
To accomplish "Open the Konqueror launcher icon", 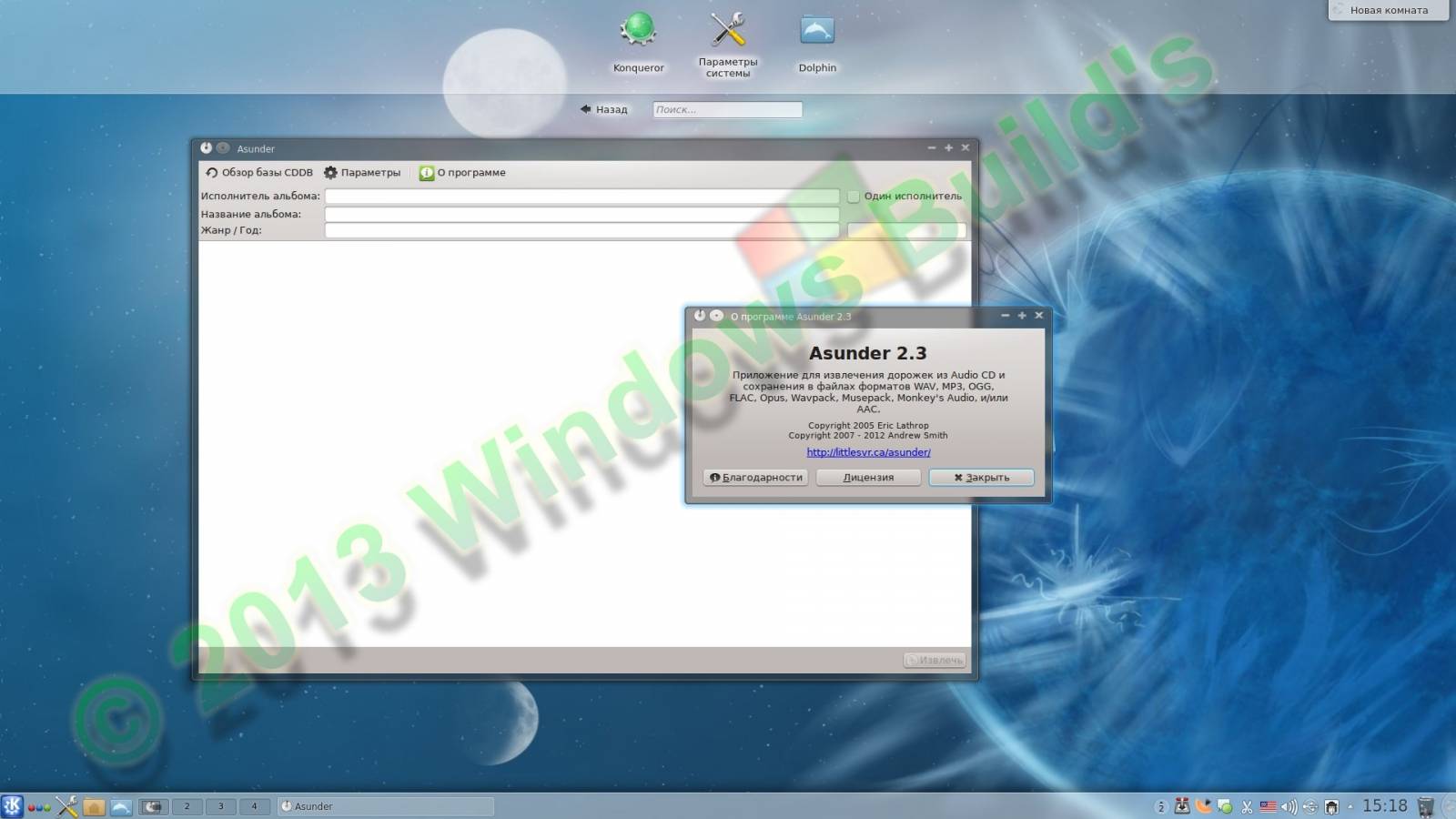I will click(638, 30).
